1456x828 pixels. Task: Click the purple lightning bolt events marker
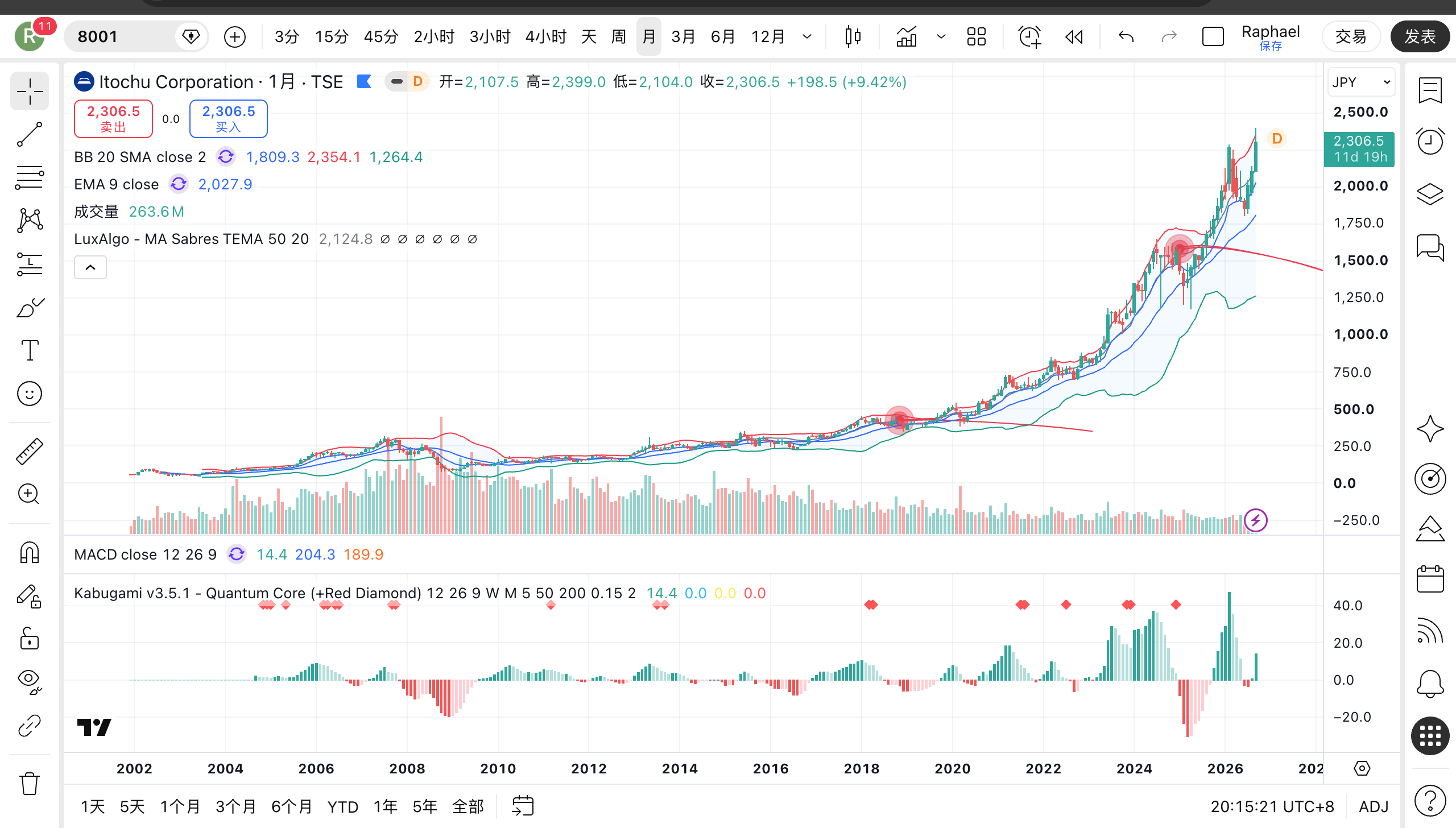(x=1255, y=520)
